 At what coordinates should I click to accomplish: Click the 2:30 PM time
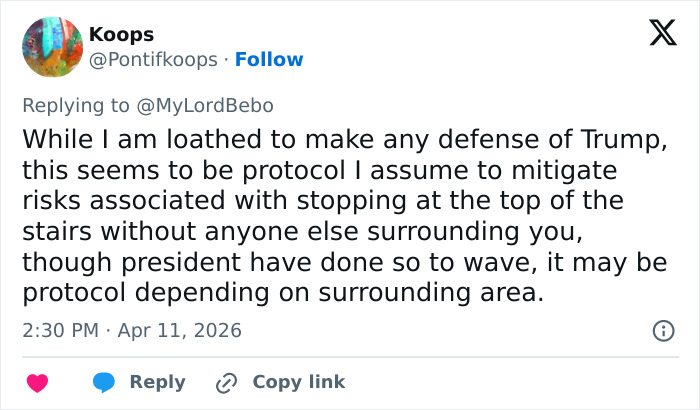click(60, 330)
